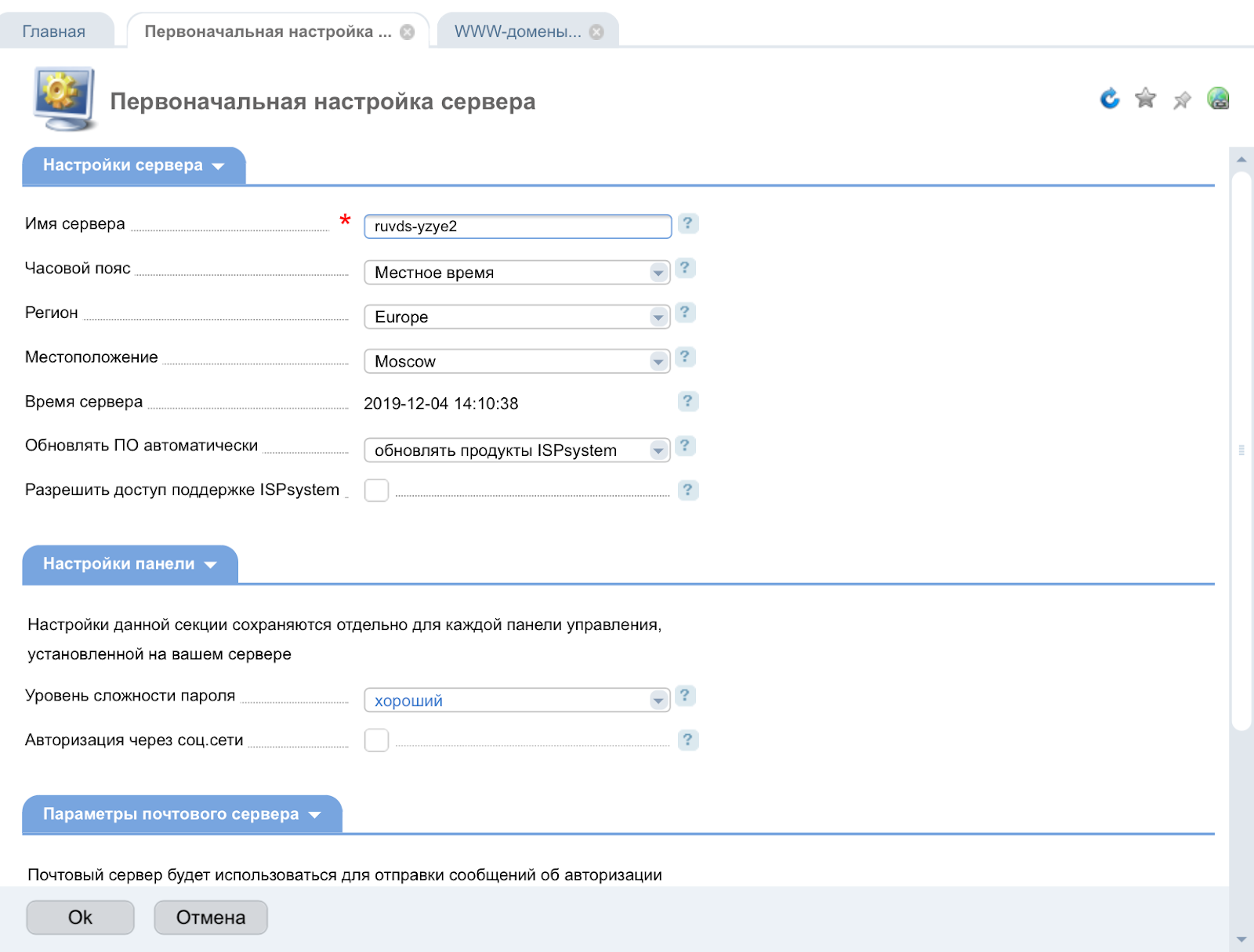The width and height of the screenshot is (1254, 952).
Task: Click the server name input field
Action: [x=517, y=226]
